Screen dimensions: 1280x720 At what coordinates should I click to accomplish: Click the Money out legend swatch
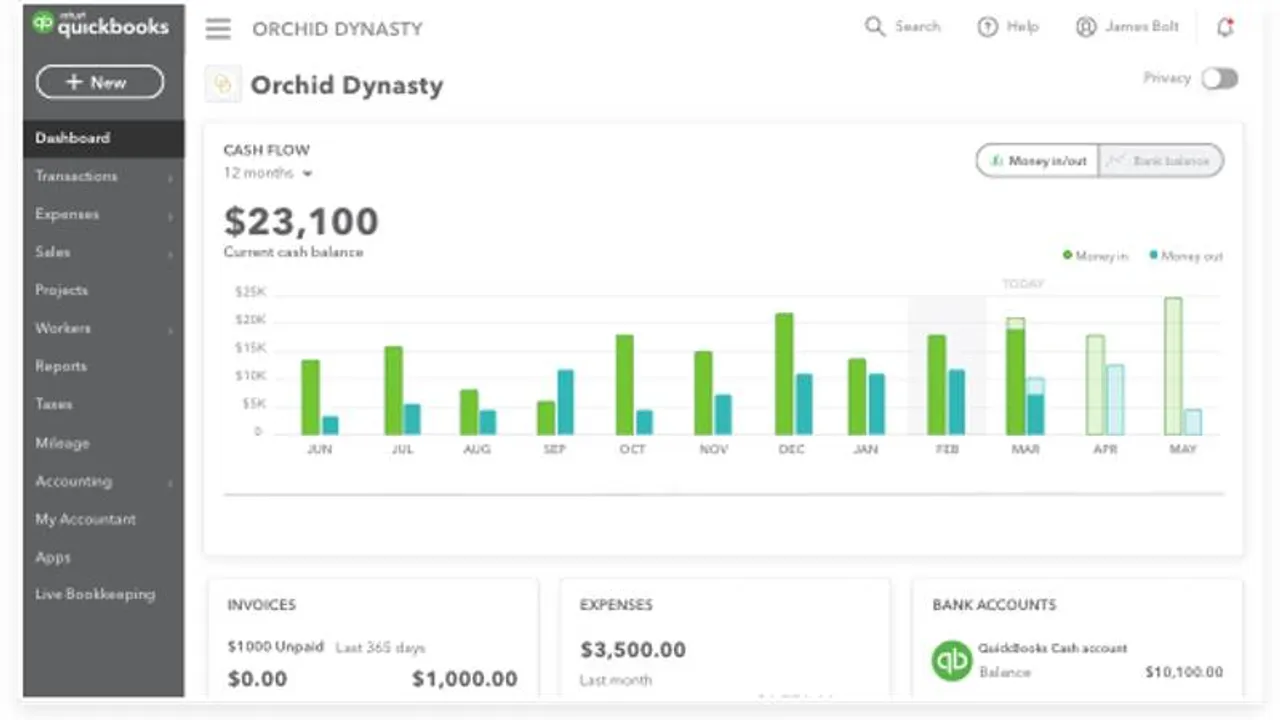pyautogui.click(x=1153, y=256)
